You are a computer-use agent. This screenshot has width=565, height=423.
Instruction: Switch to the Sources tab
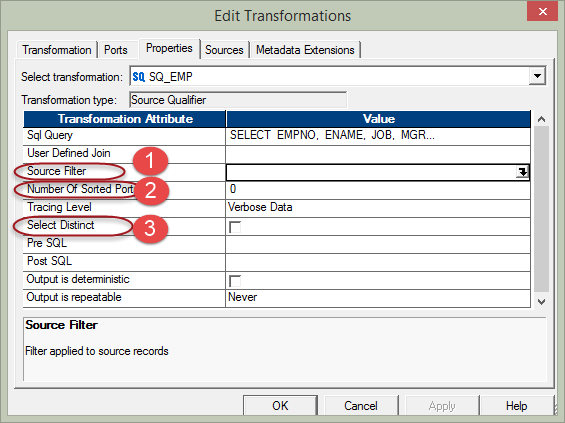point(224,50)
